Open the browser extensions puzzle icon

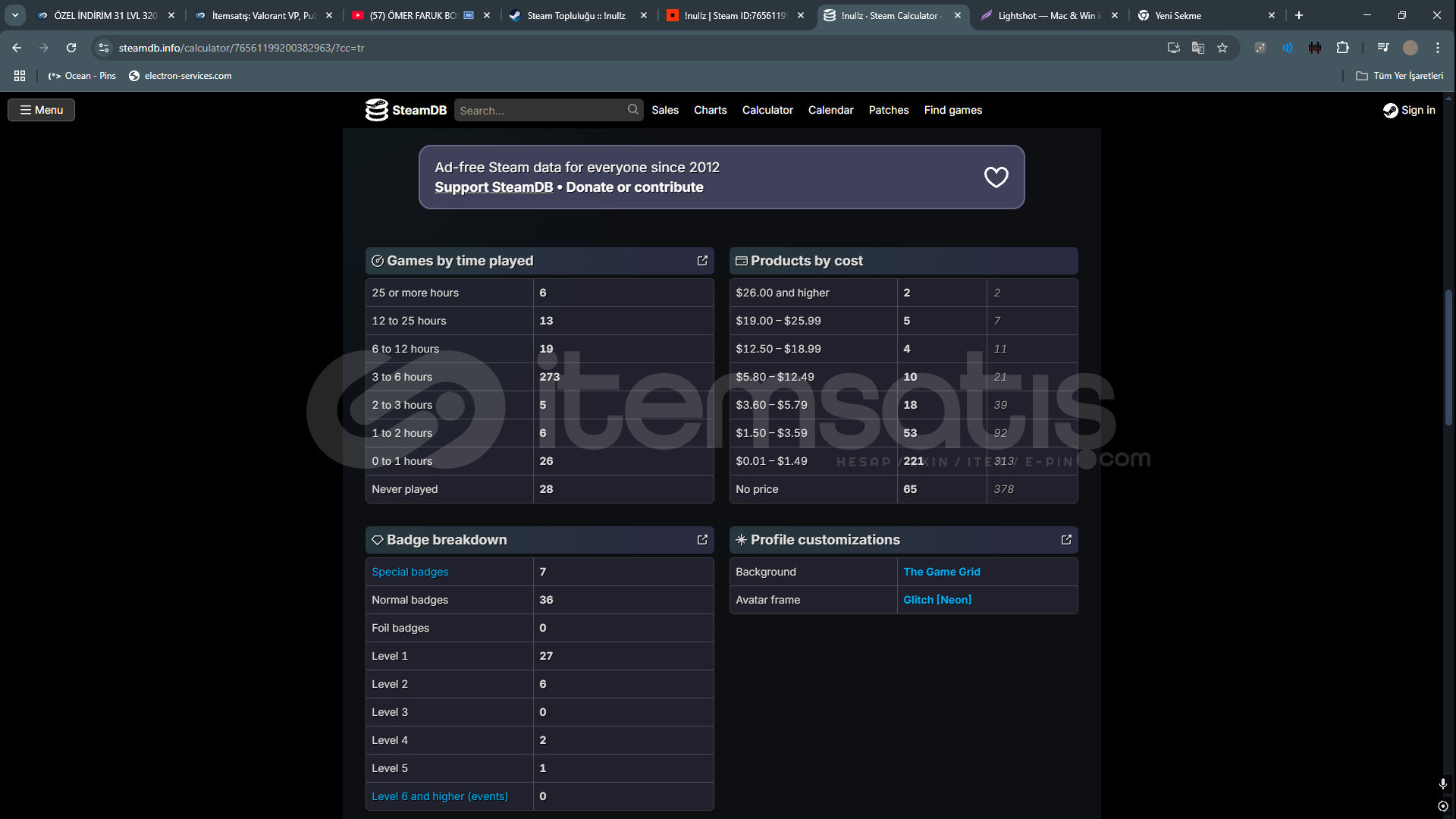click(x=1342, y=48)
